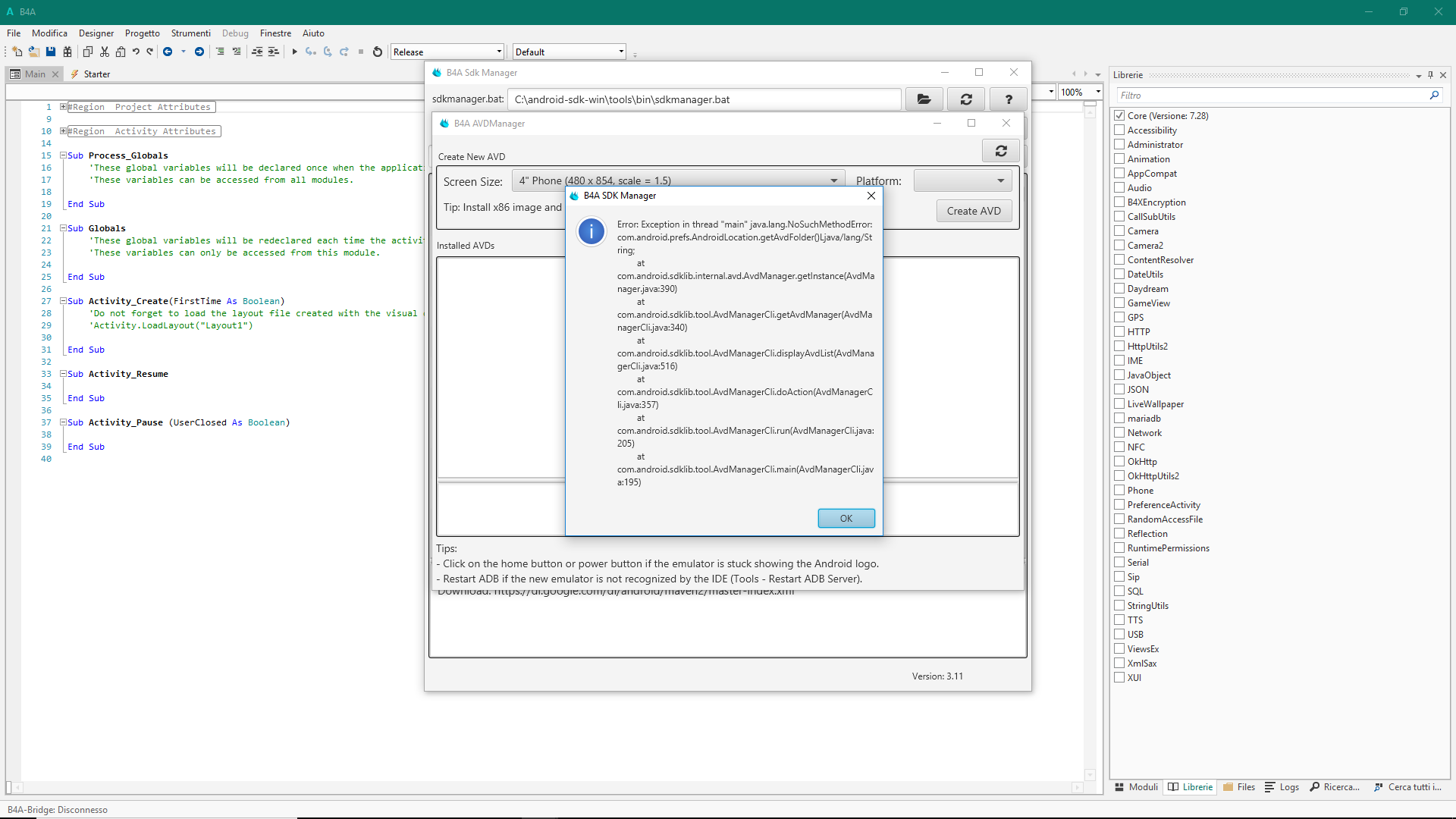Click the New file toolbar icon
Image resolution: width=1456 pixels, height=819 pixels.
point(17,52)
